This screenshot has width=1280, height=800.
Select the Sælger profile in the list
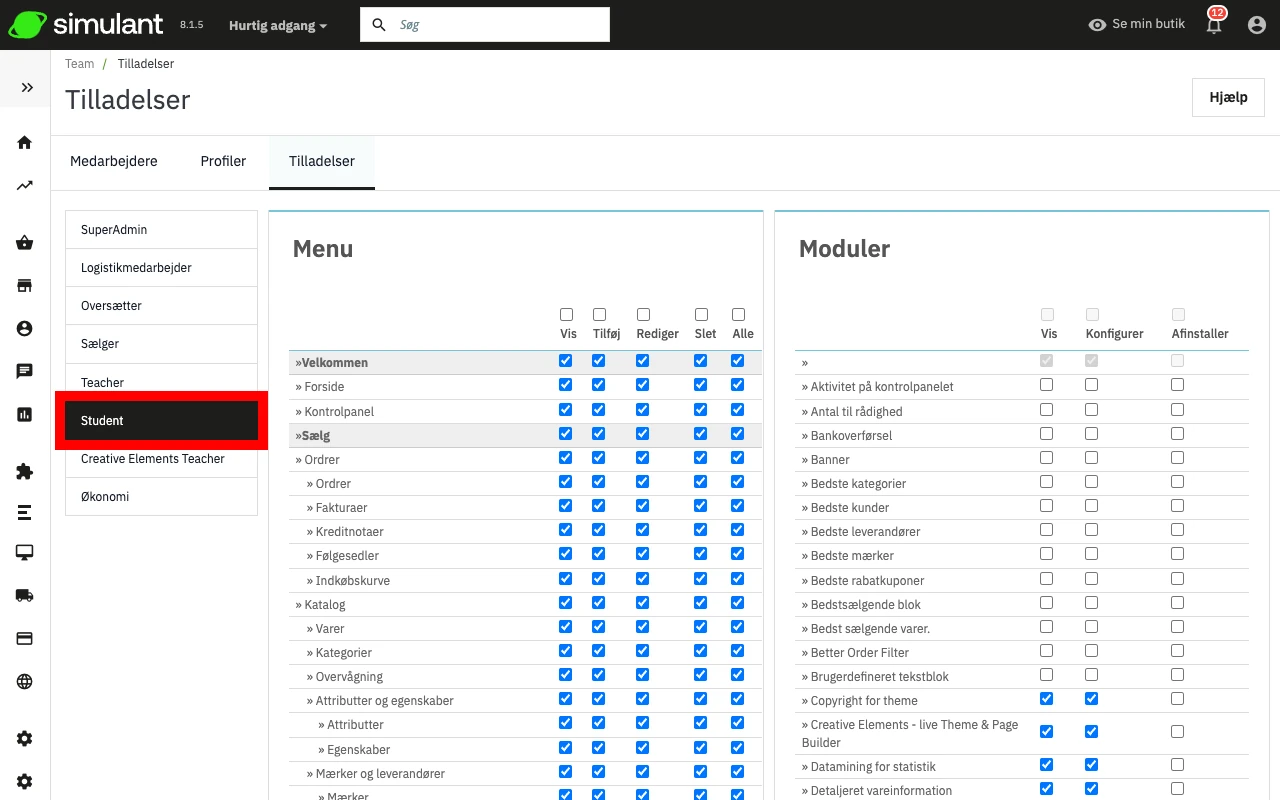tap(161, 344)
